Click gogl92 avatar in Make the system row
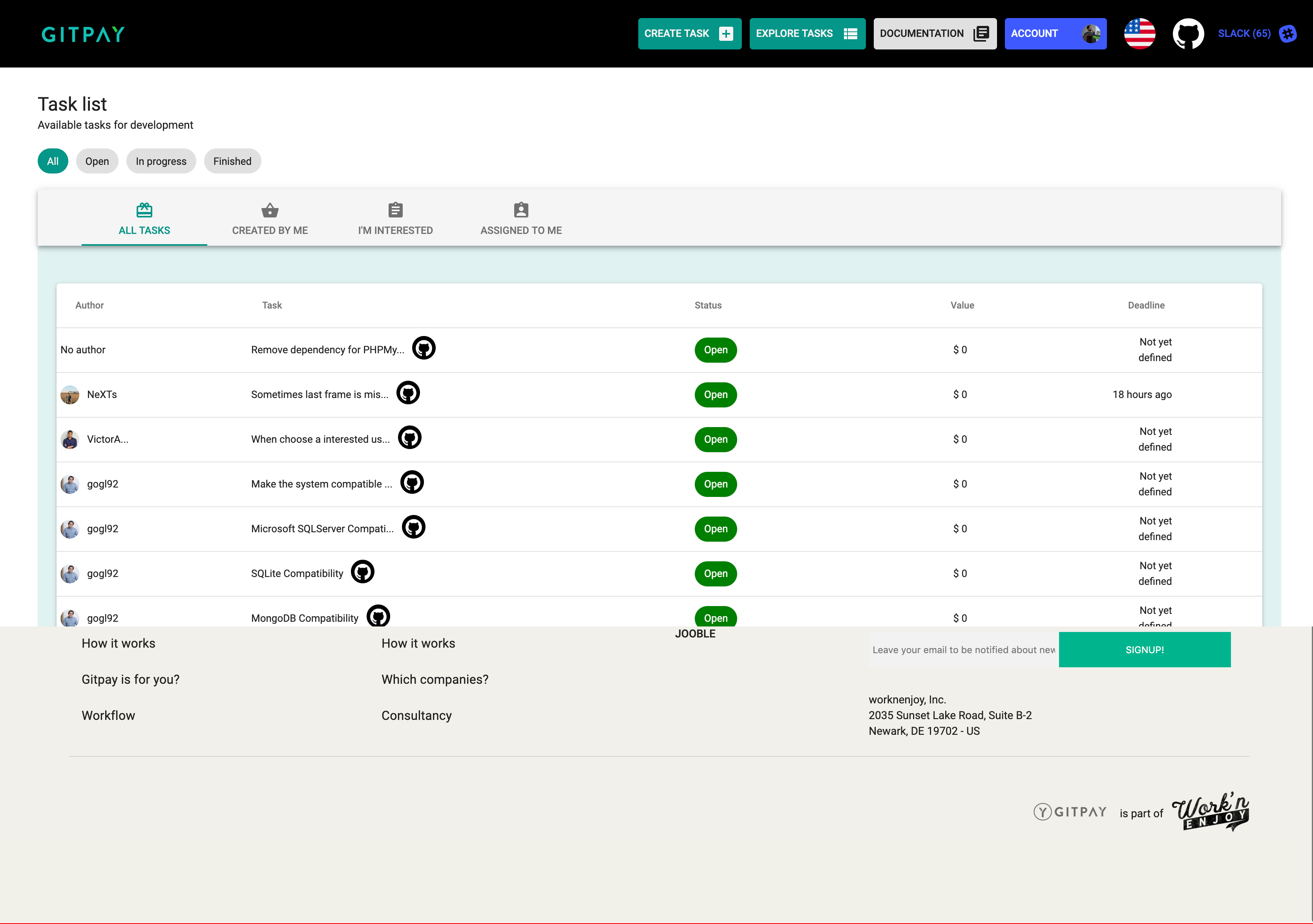1313x924 pixels. [x=70, y=484]
